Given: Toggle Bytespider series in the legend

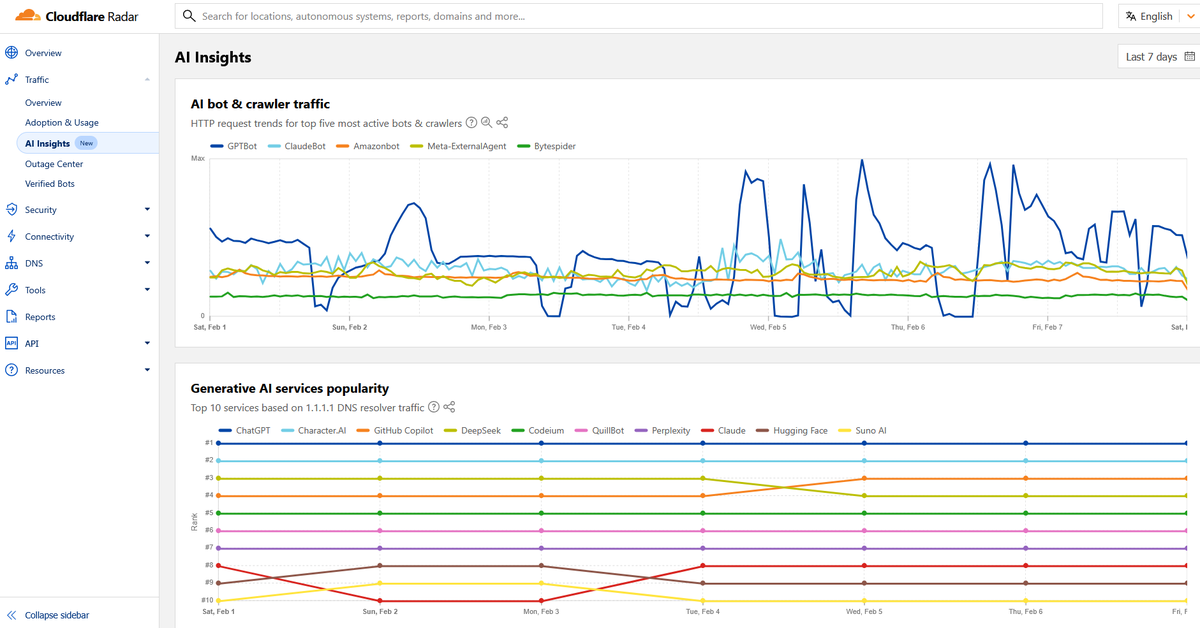Looking at the screenshot, I should [x=547, y=146].
